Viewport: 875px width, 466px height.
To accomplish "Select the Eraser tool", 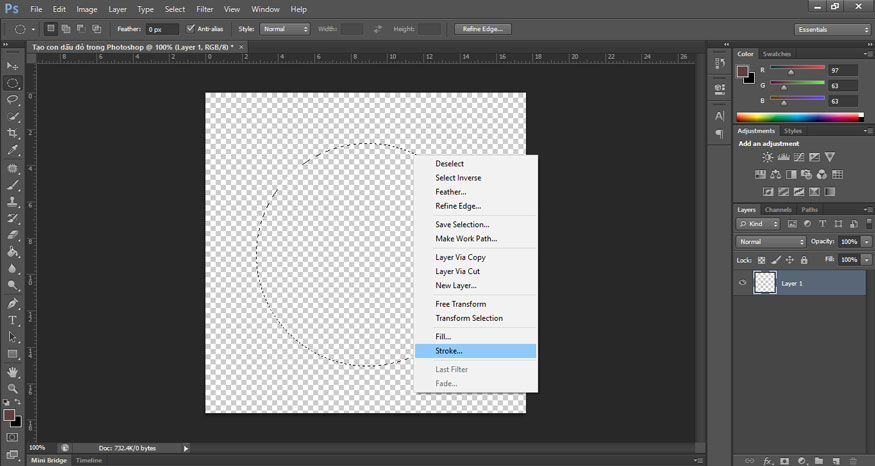I will click(x=12, y=235).
